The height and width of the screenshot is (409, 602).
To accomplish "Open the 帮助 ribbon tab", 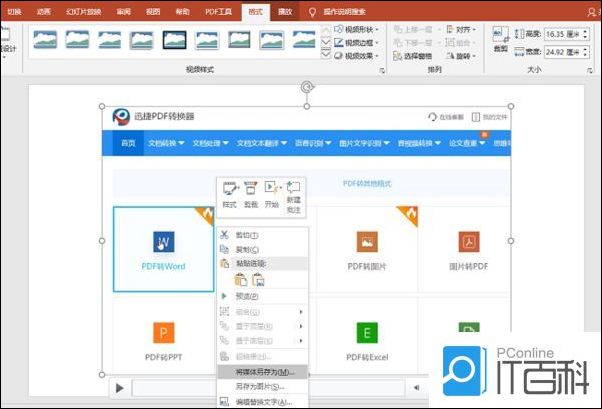I will pos(182,12).
